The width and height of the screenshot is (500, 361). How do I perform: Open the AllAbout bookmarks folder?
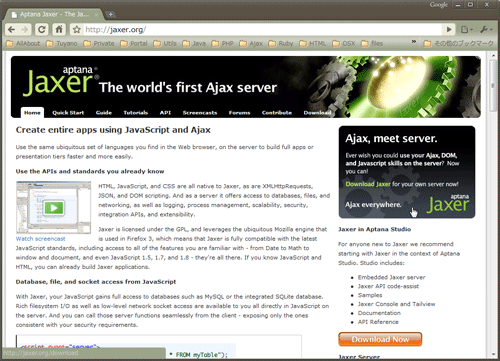(x=23, y=44)
